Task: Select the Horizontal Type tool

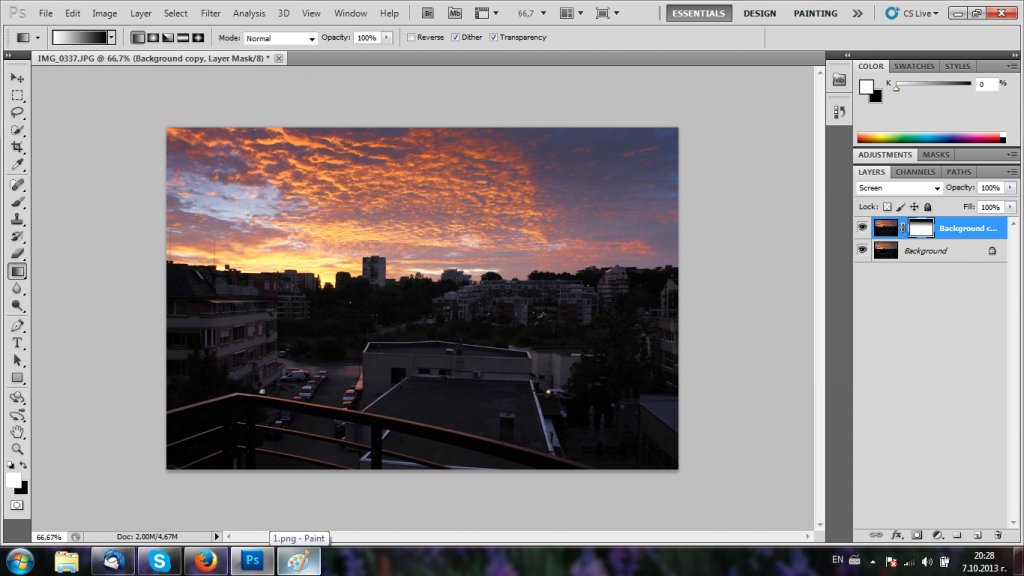Action: coord(17,343)
